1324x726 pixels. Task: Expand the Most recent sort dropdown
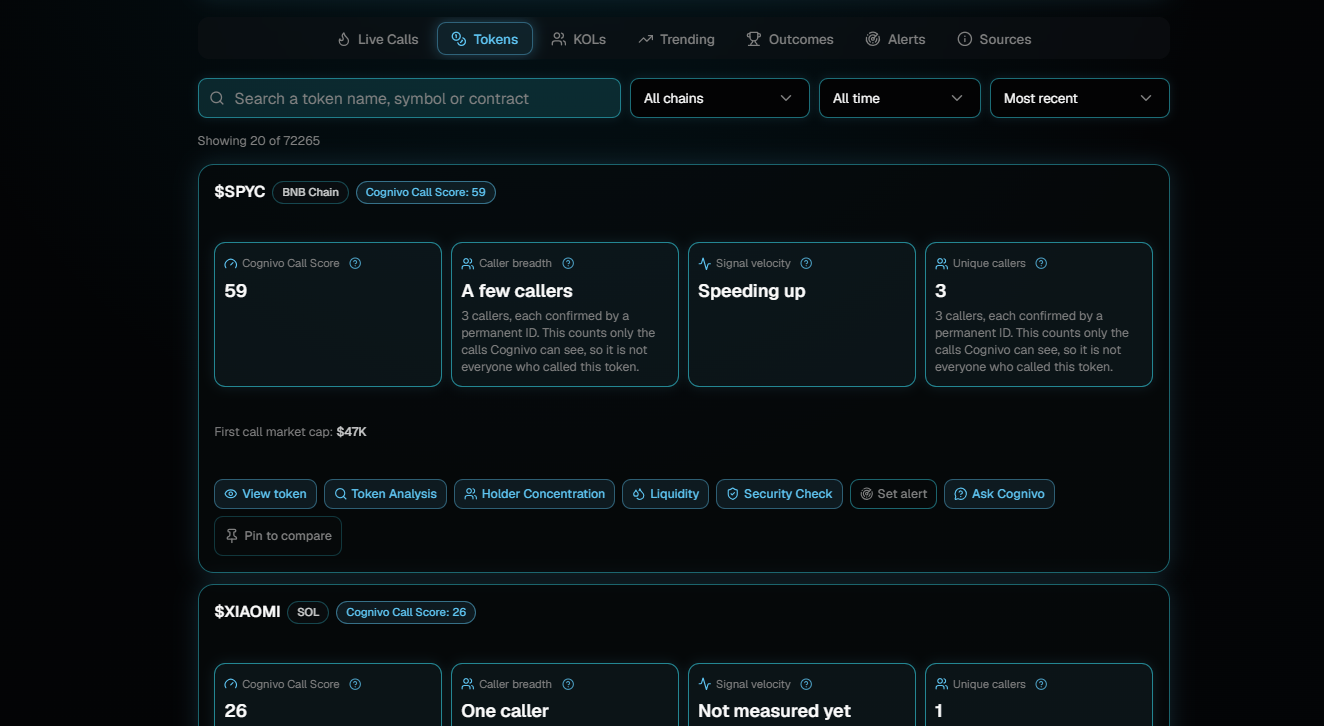click(1080, 98)
